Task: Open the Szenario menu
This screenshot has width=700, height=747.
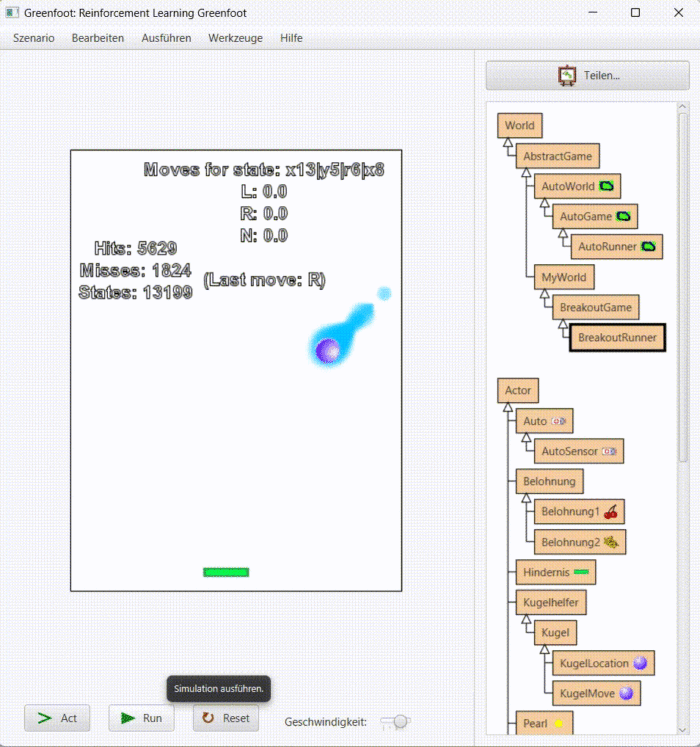Action: (x=33, y=38)
